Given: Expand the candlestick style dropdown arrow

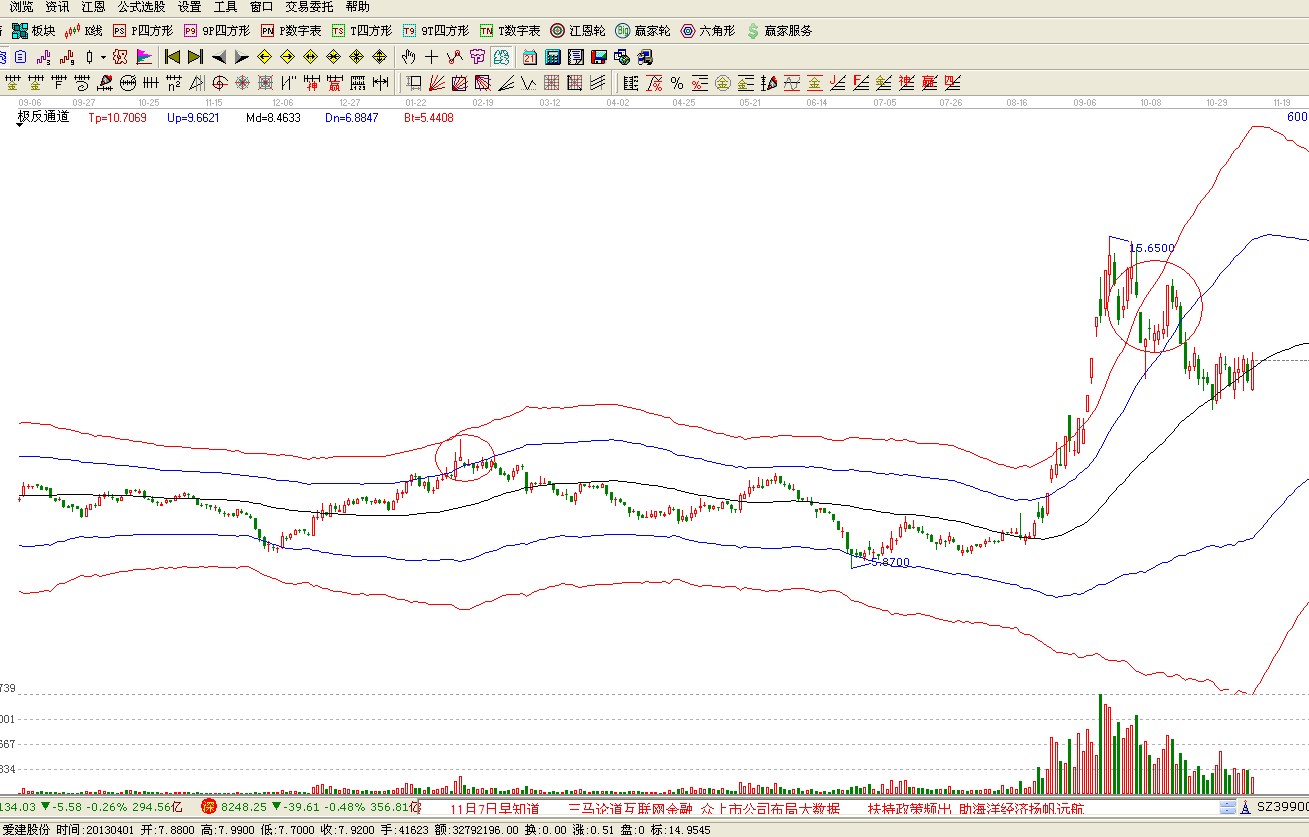Looking at the screenshot, I should pos(102,57).
